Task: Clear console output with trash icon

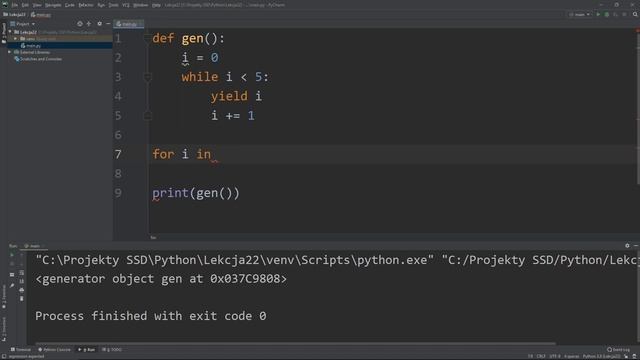Action: (22, 299)
